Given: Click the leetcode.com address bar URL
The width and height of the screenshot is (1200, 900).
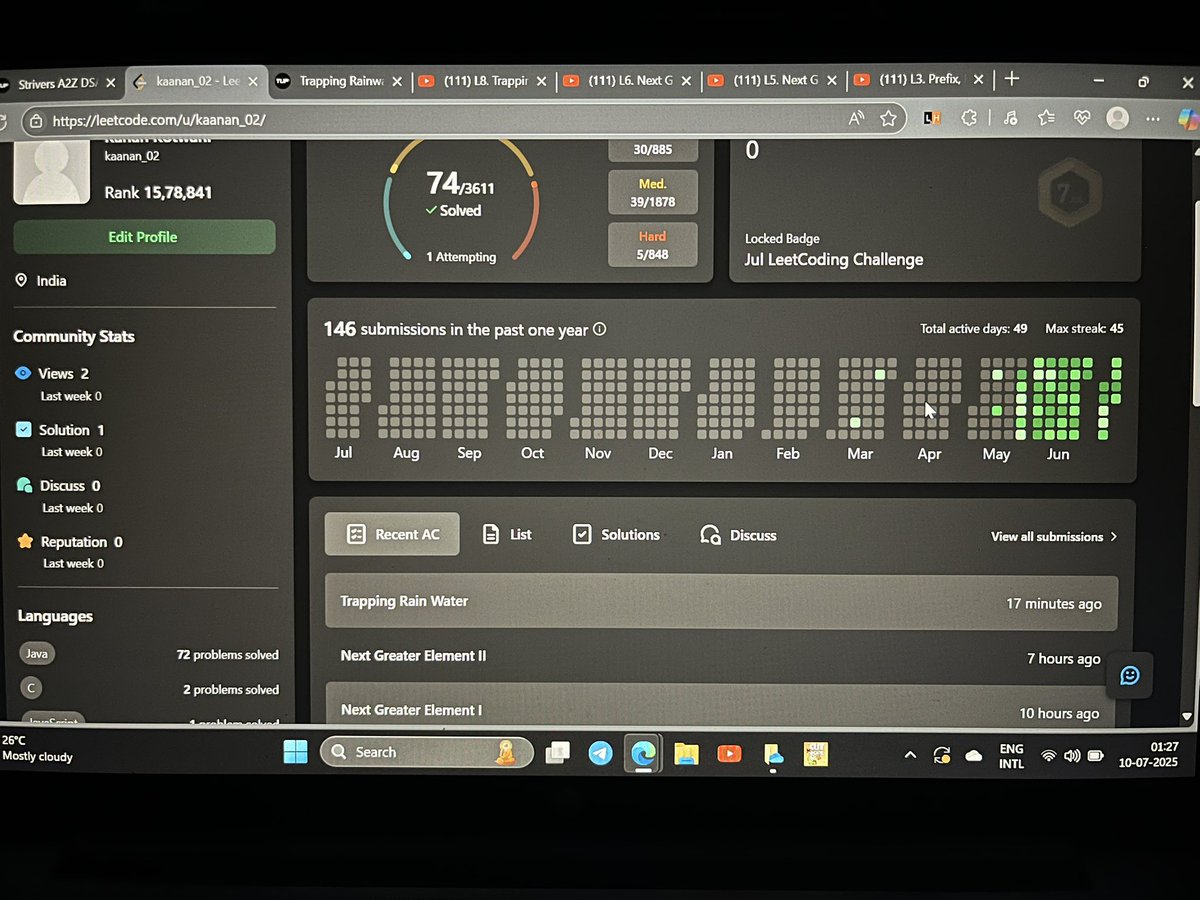Looking at the screenshot, I should pos(158,120).
